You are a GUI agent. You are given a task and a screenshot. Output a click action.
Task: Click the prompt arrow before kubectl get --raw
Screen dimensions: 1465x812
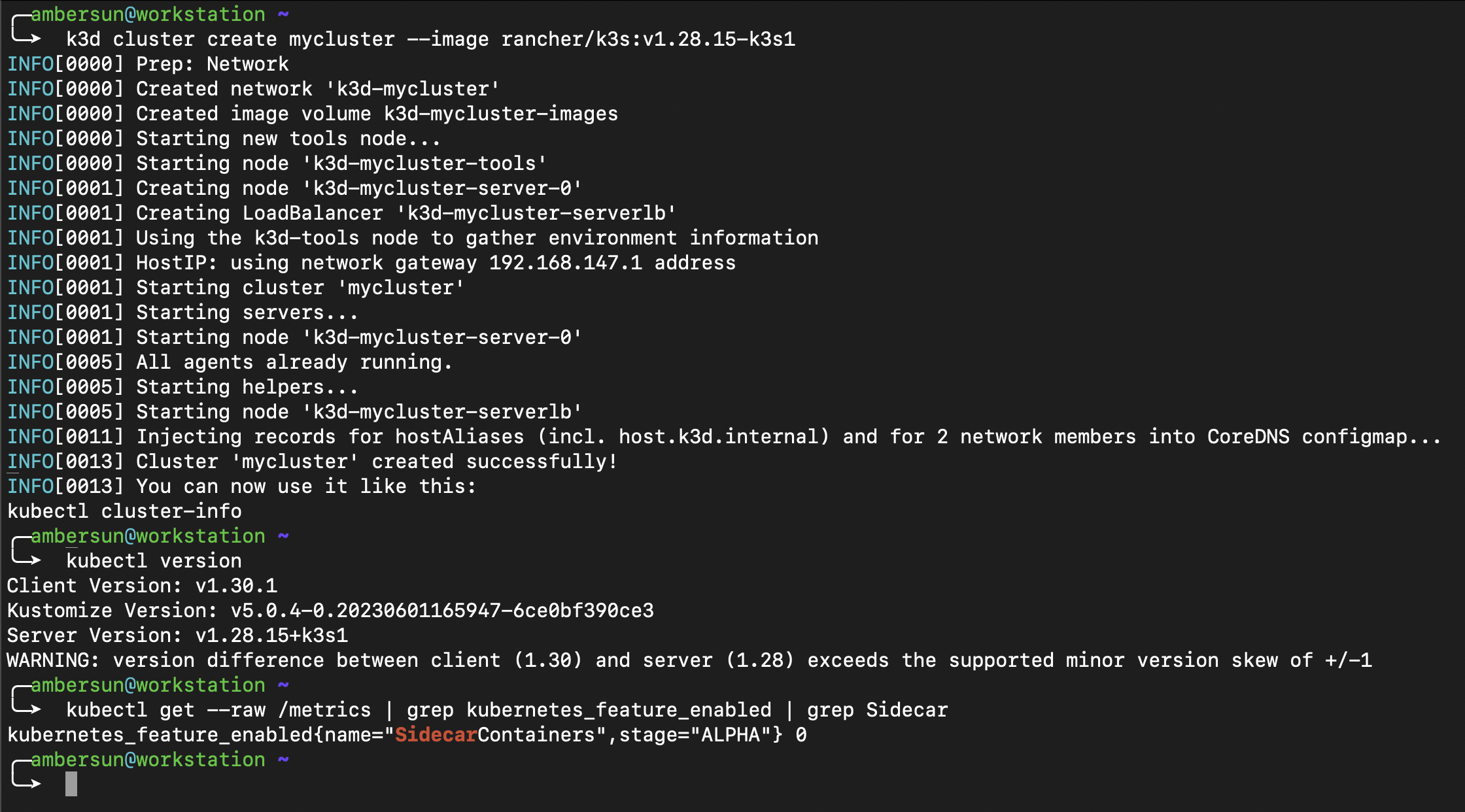click(x=26, y=703)
